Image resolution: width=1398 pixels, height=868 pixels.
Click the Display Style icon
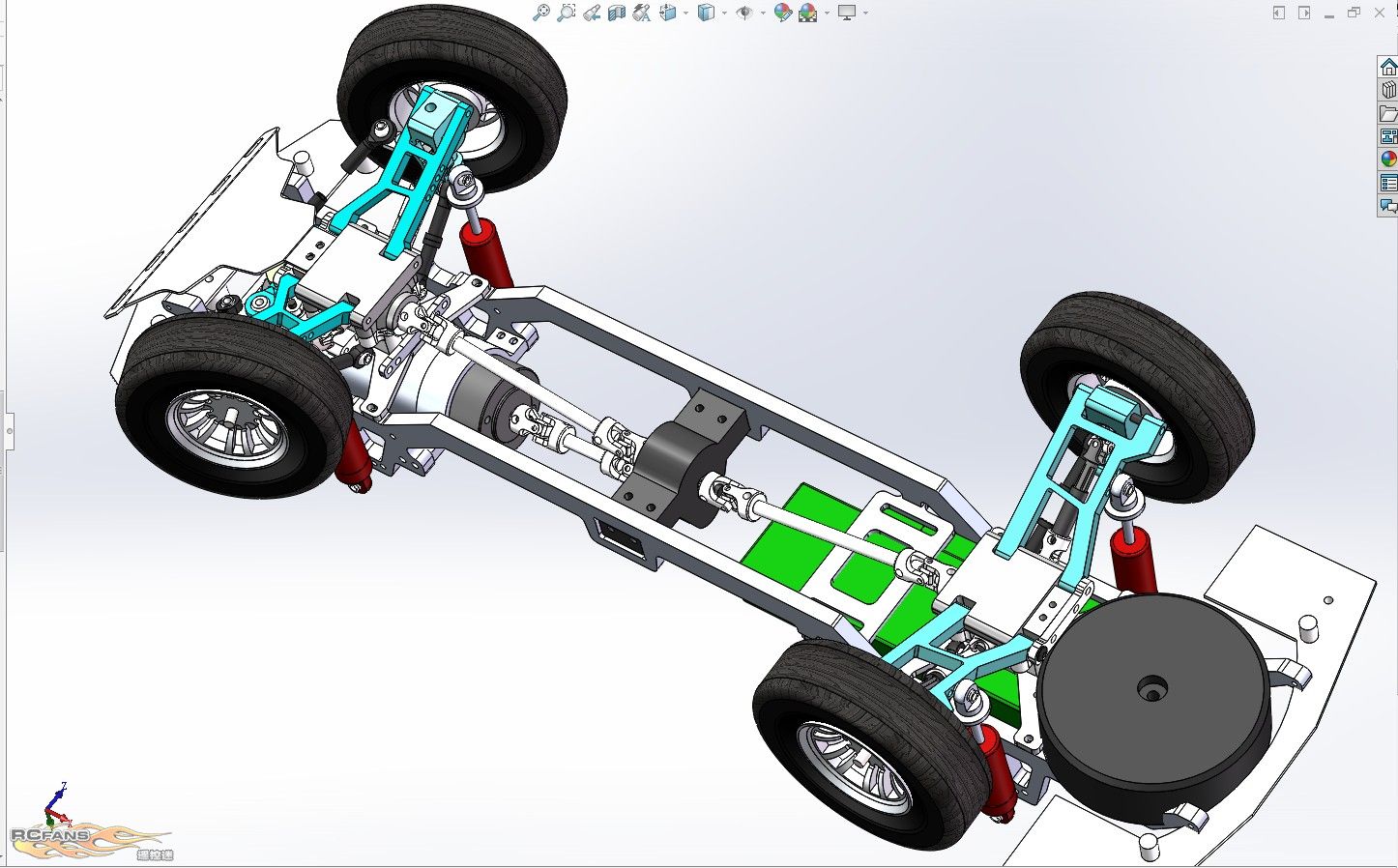(x=707, y=12)
